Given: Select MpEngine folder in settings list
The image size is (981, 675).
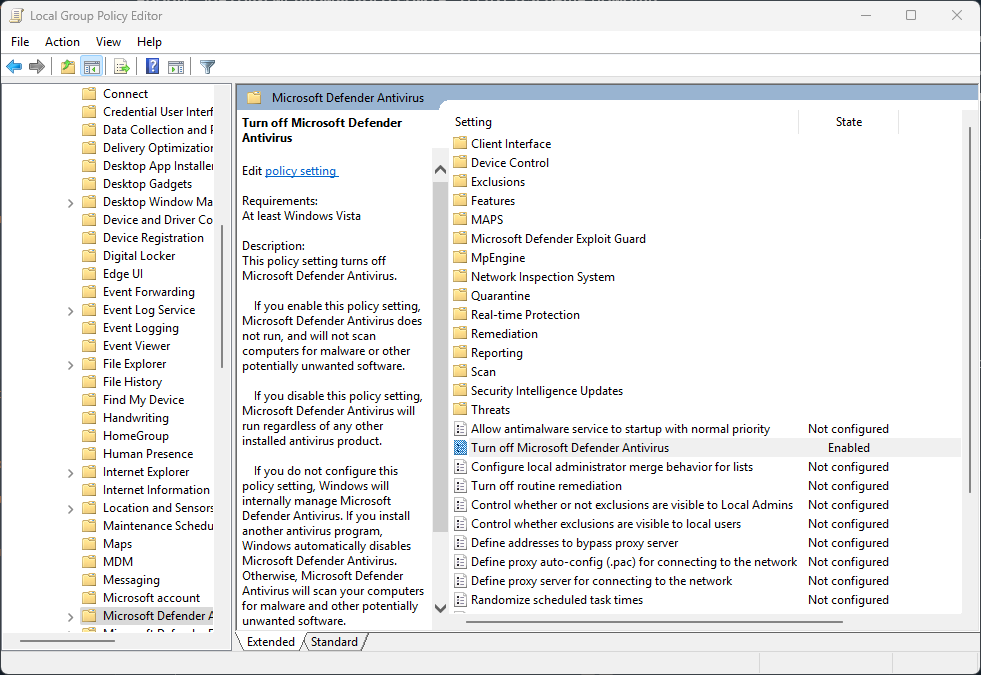Looking at the screenshot, I should coord(498,258).
